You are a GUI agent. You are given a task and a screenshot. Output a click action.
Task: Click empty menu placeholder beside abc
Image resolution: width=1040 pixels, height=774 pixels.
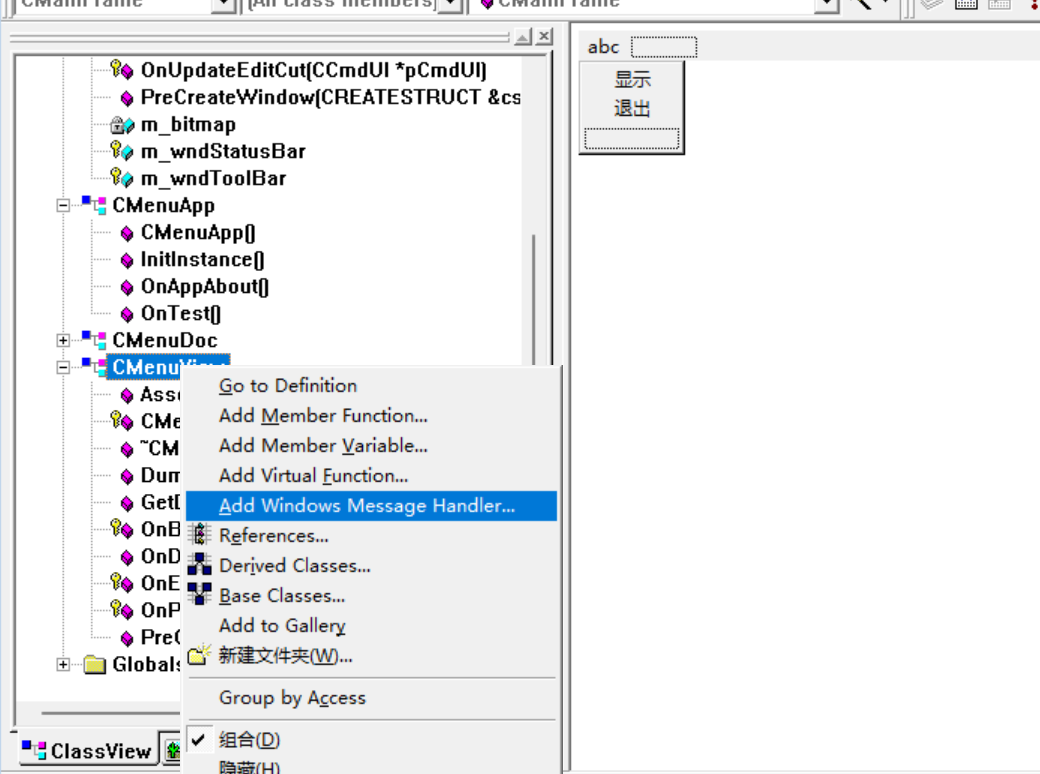[x=663, y=47]
